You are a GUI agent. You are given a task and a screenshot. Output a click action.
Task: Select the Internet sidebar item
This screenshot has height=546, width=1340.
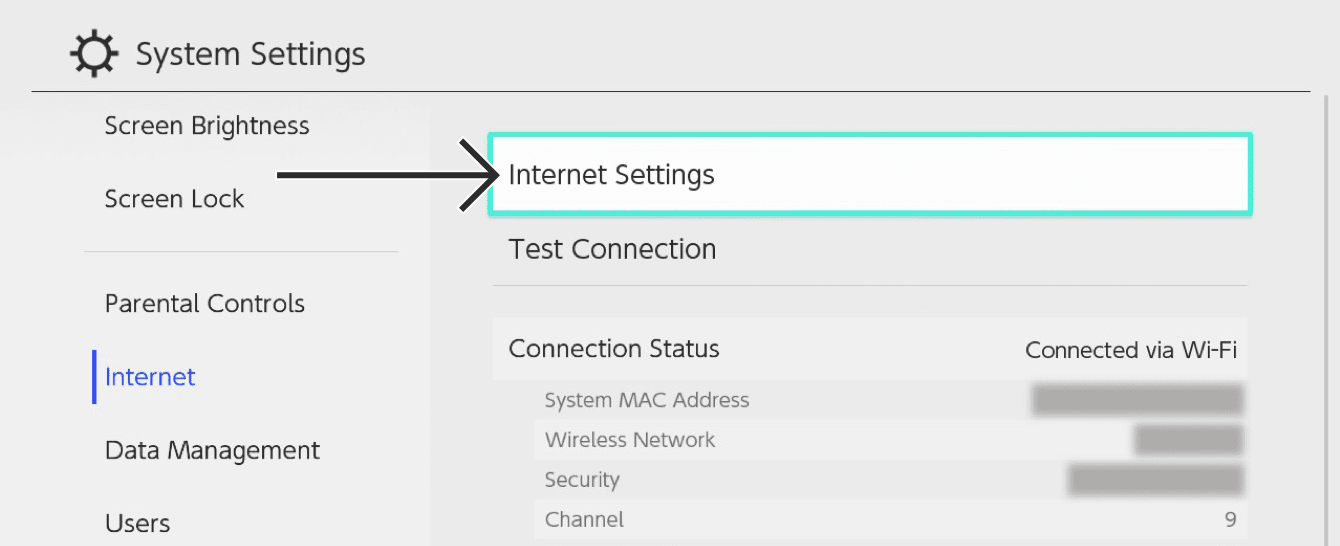(150, 377)
